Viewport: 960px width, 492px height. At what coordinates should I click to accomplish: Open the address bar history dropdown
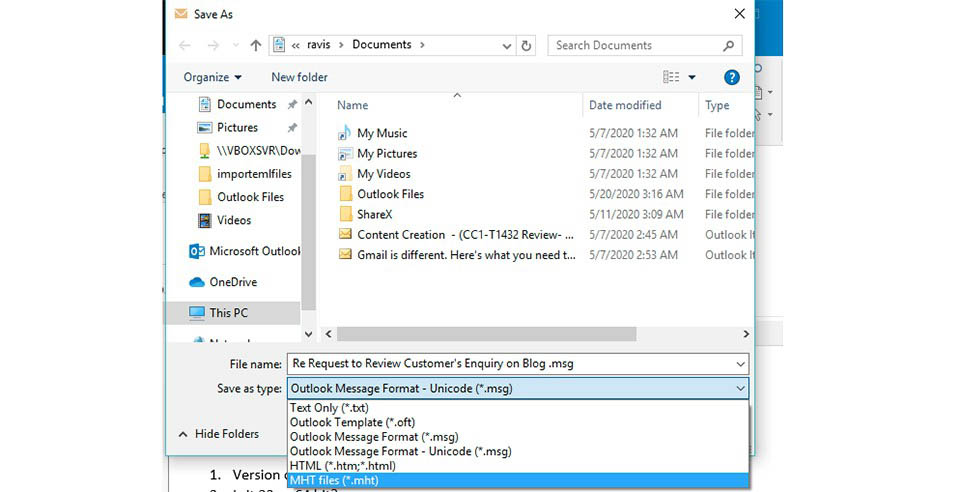point(506,45)
